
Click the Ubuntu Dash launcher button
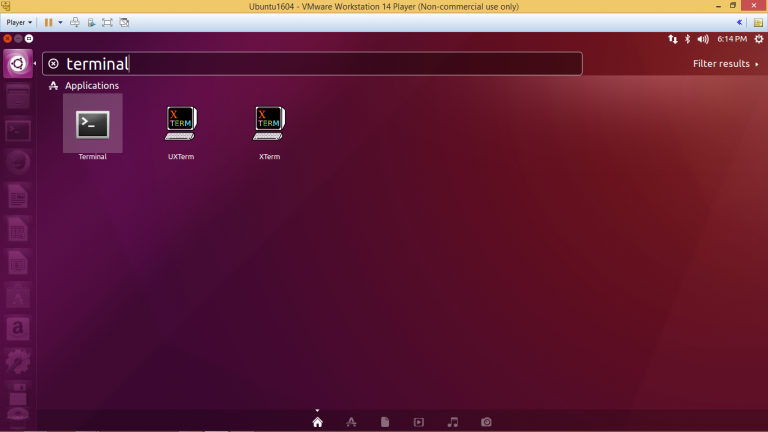click(18, 63)
